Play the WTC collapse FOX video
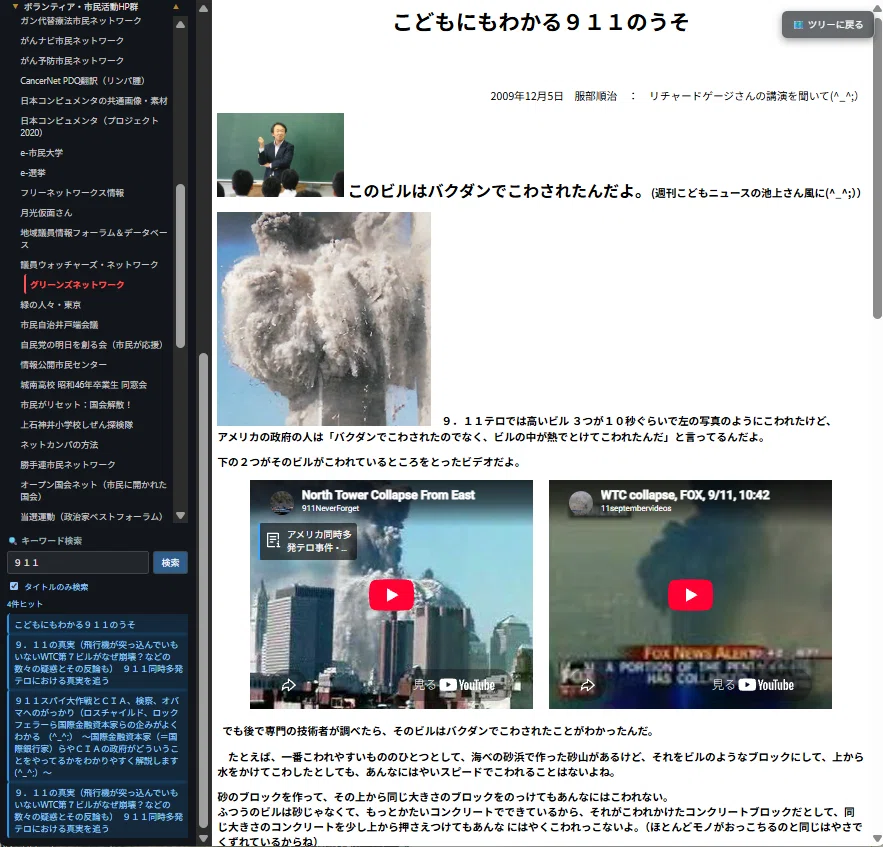 click(690, 595)
